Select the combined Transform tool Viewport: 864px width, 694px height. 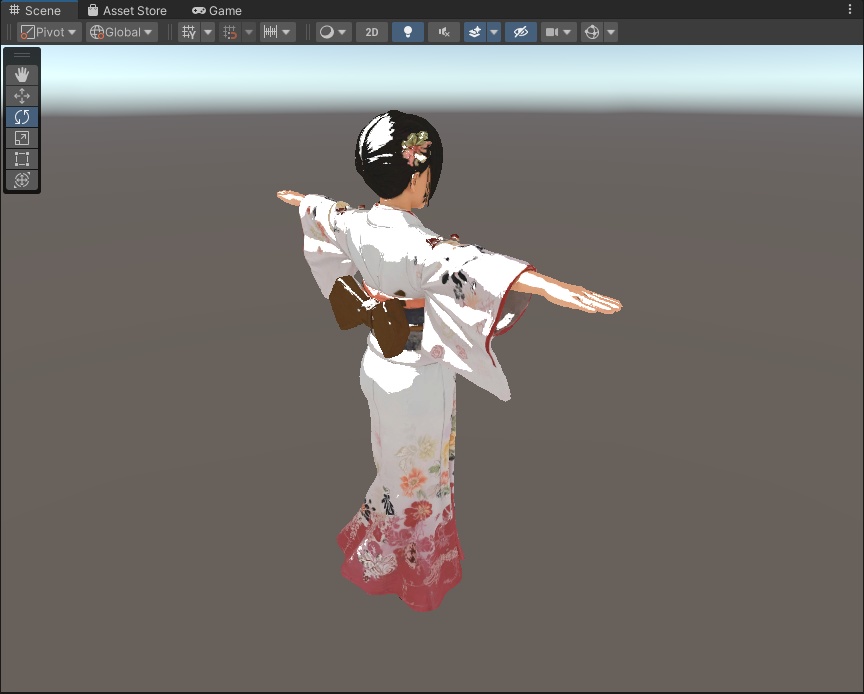pyautogui.click(x=21, y=180)
